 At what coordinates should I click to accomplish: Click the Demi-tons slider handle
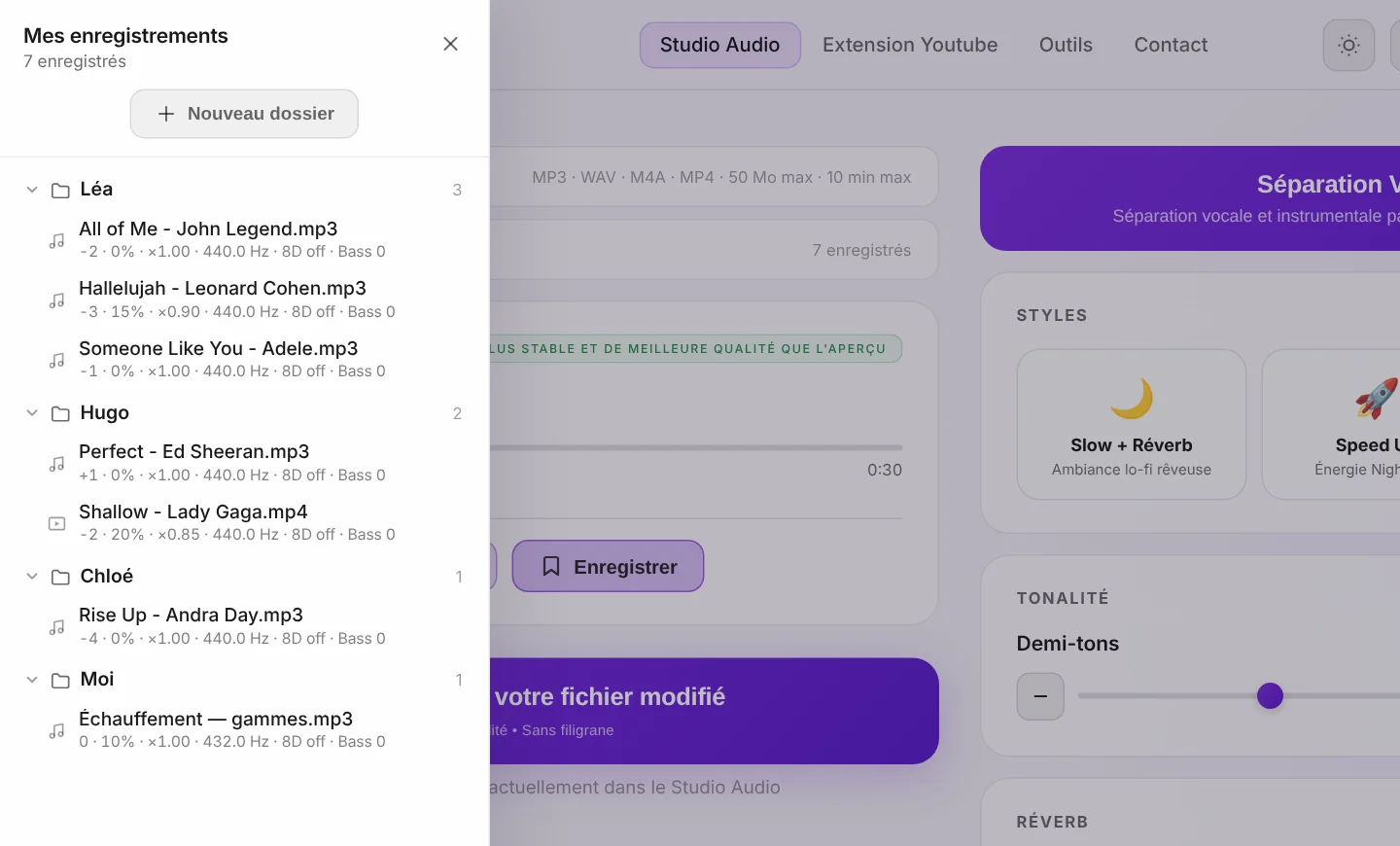1270,696
